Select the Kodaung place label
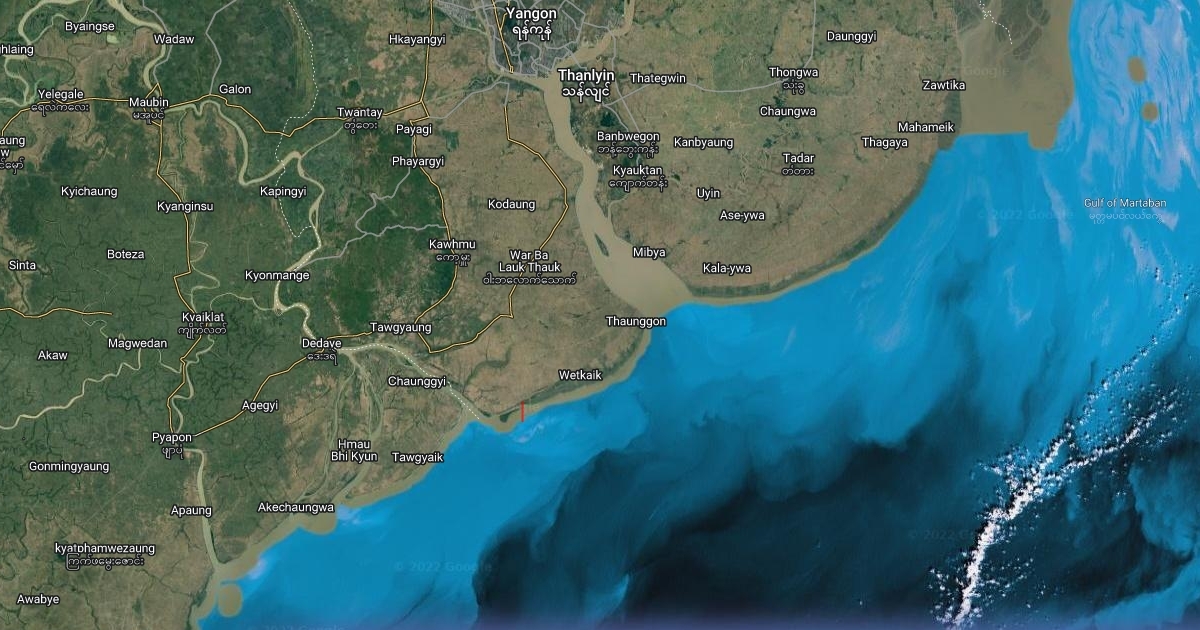Image resolution: width=1200 pixels, height=630 pixels. (x=511, y=204)
